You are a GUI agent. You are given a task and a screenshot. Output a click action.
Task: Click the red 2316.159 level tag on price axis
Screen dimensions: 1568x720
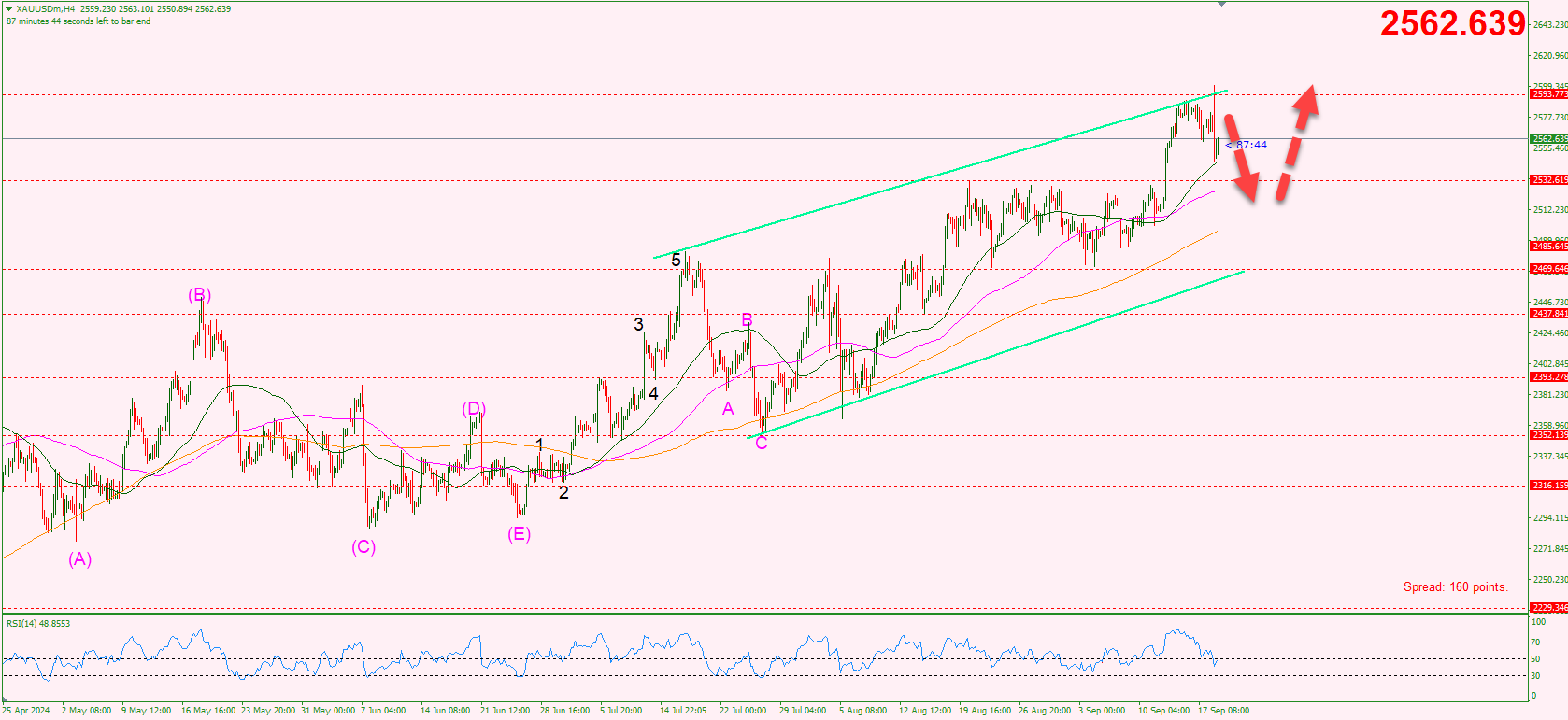(x=1549, y=486)
